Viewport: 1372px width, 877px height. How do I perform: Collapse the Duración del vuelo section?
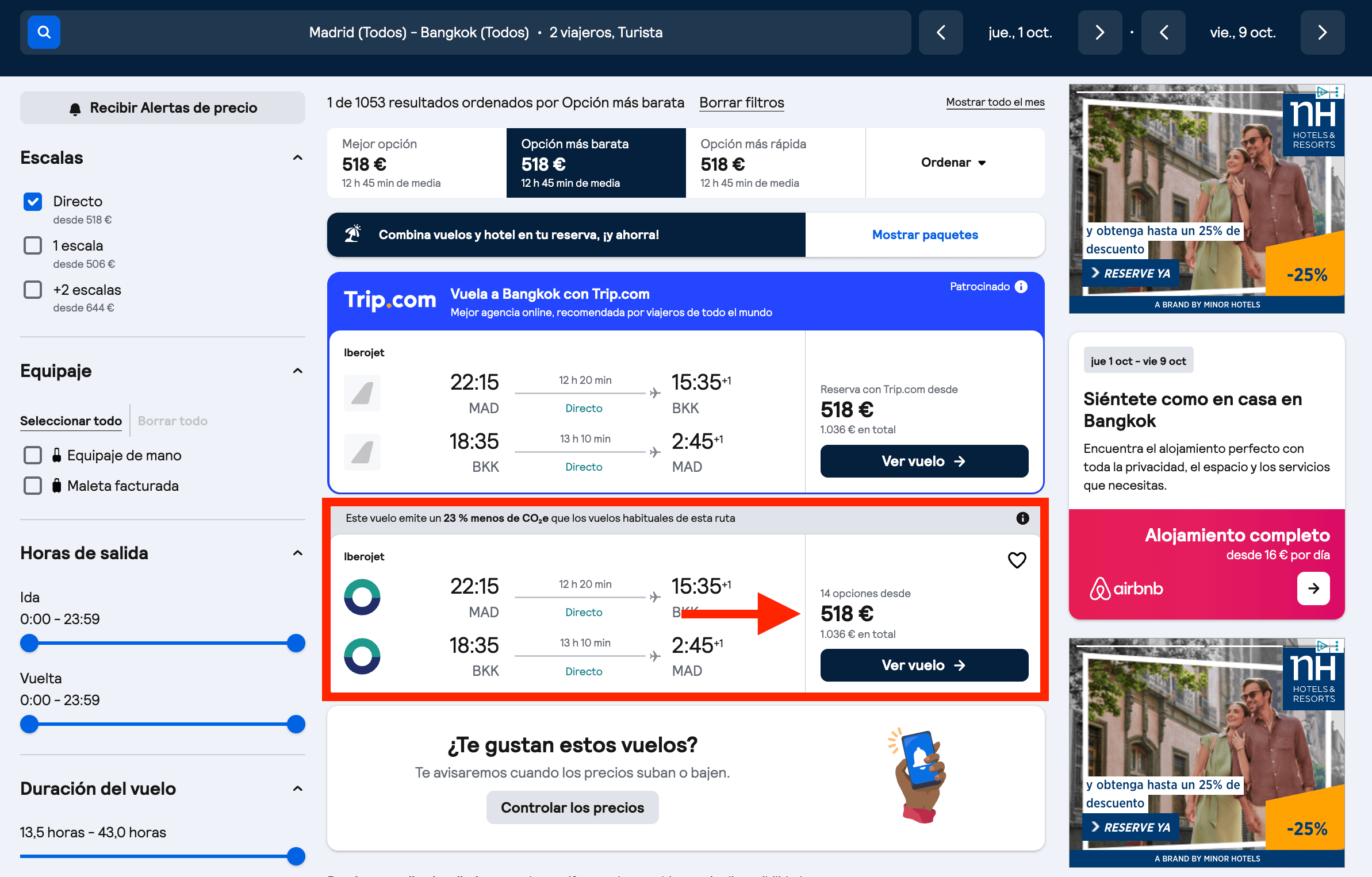[297, 789]
